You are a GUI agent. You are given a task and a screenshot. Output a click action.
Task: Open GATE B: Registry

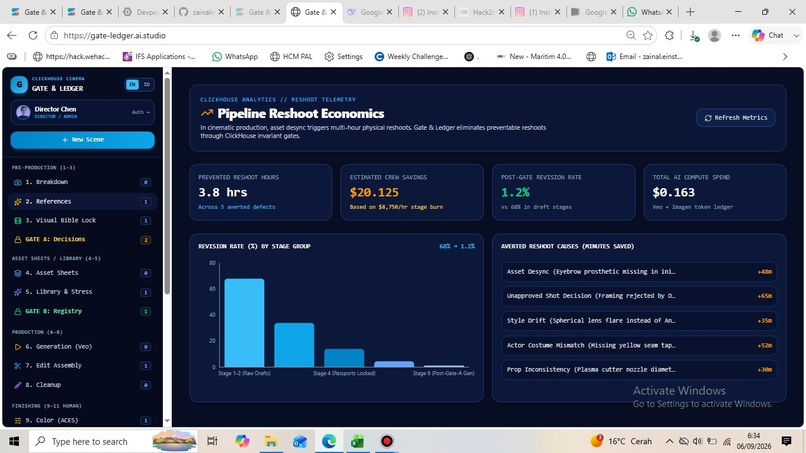coord(82,311)
